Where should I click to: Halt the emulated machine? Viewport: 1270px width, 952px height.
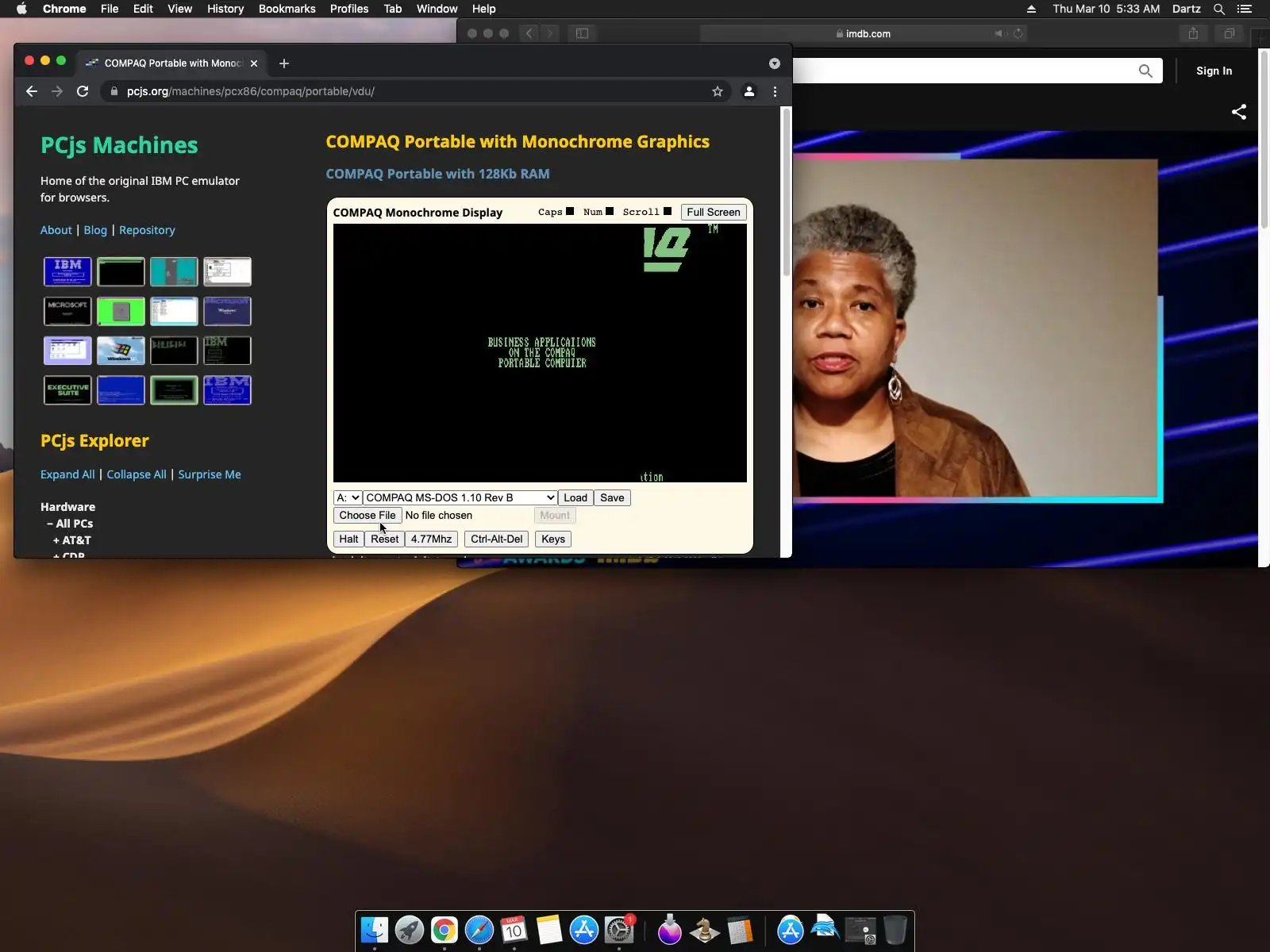348,539
